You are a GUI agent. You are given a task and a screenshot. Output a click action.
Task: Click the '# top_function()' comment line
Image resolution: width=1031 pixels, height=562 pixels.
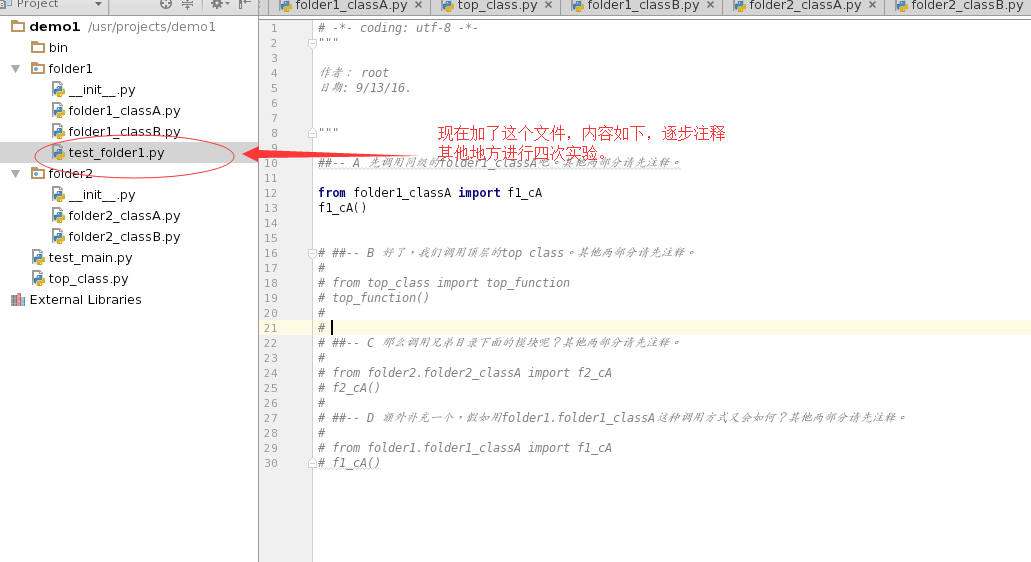[x=373, y=298]
